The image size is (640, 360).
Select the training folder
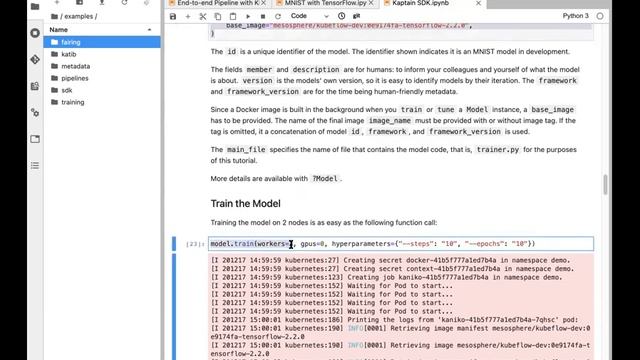(x=102, y=102)
